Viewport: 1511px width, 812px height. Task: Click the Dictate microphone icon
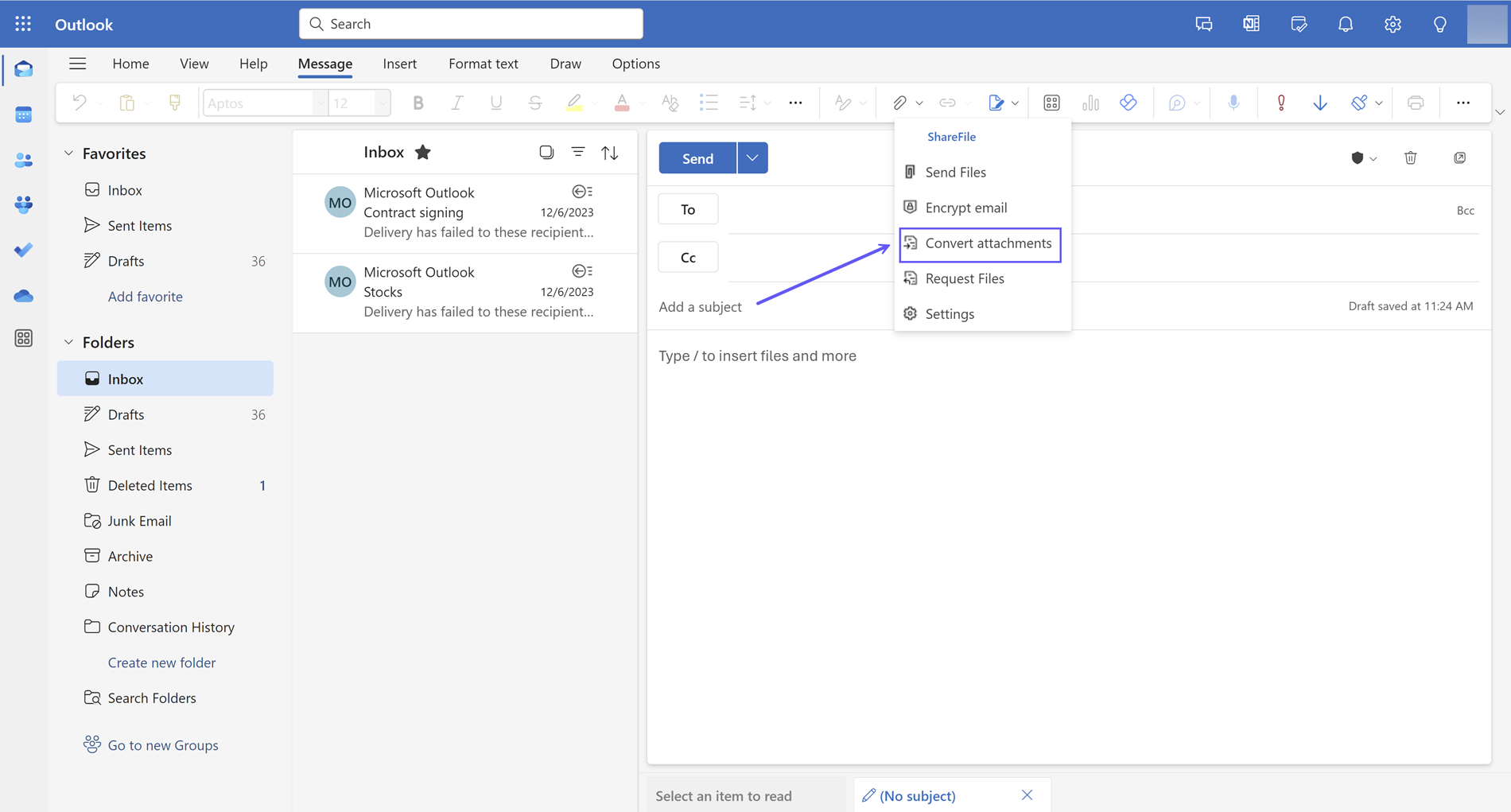[x=1233, y=103]
